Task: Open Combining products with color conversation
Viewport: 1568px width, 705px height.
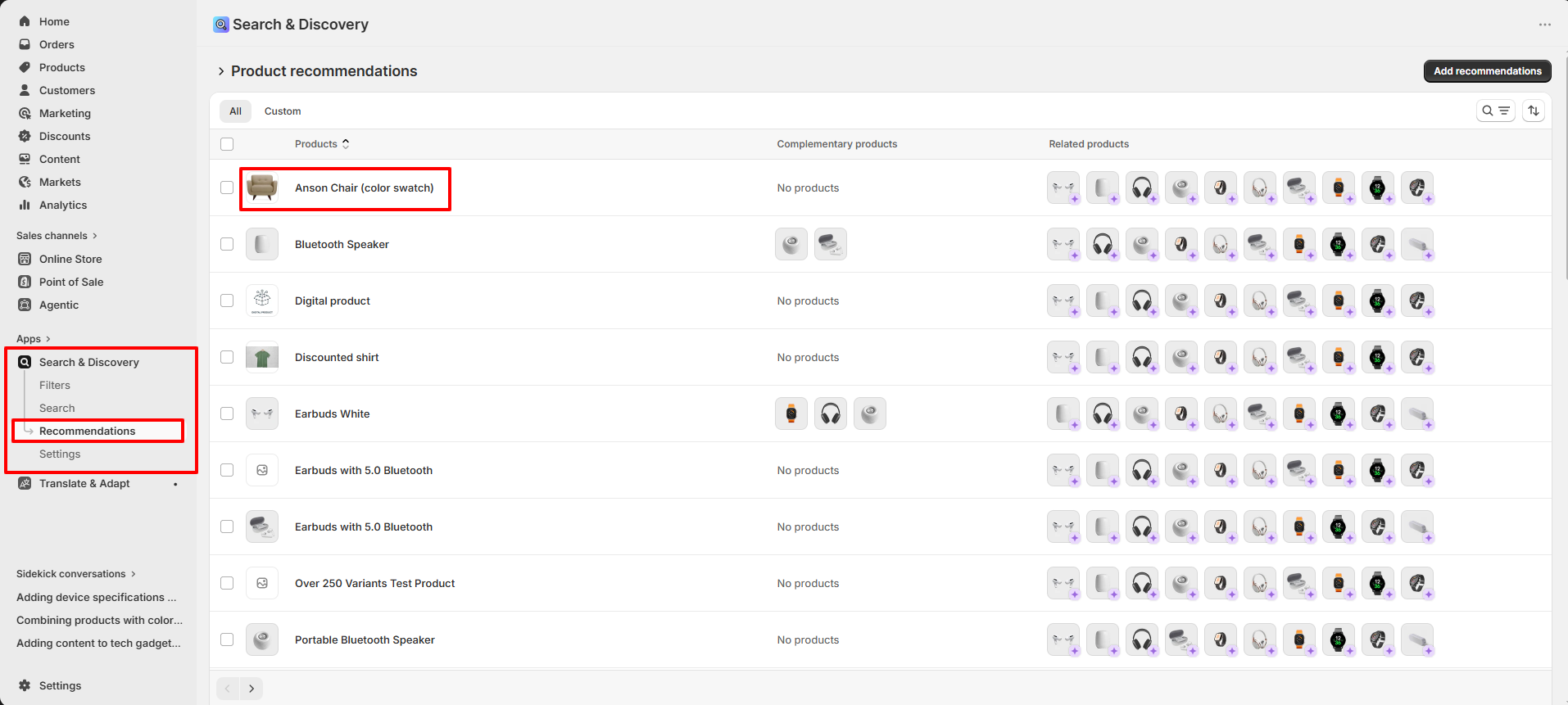Action: tap(100, 620)
